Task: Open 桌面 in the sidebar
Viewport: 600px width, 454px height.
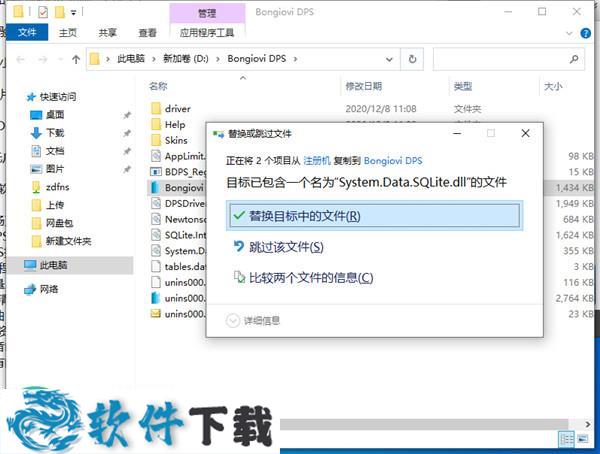Action: 55,114
